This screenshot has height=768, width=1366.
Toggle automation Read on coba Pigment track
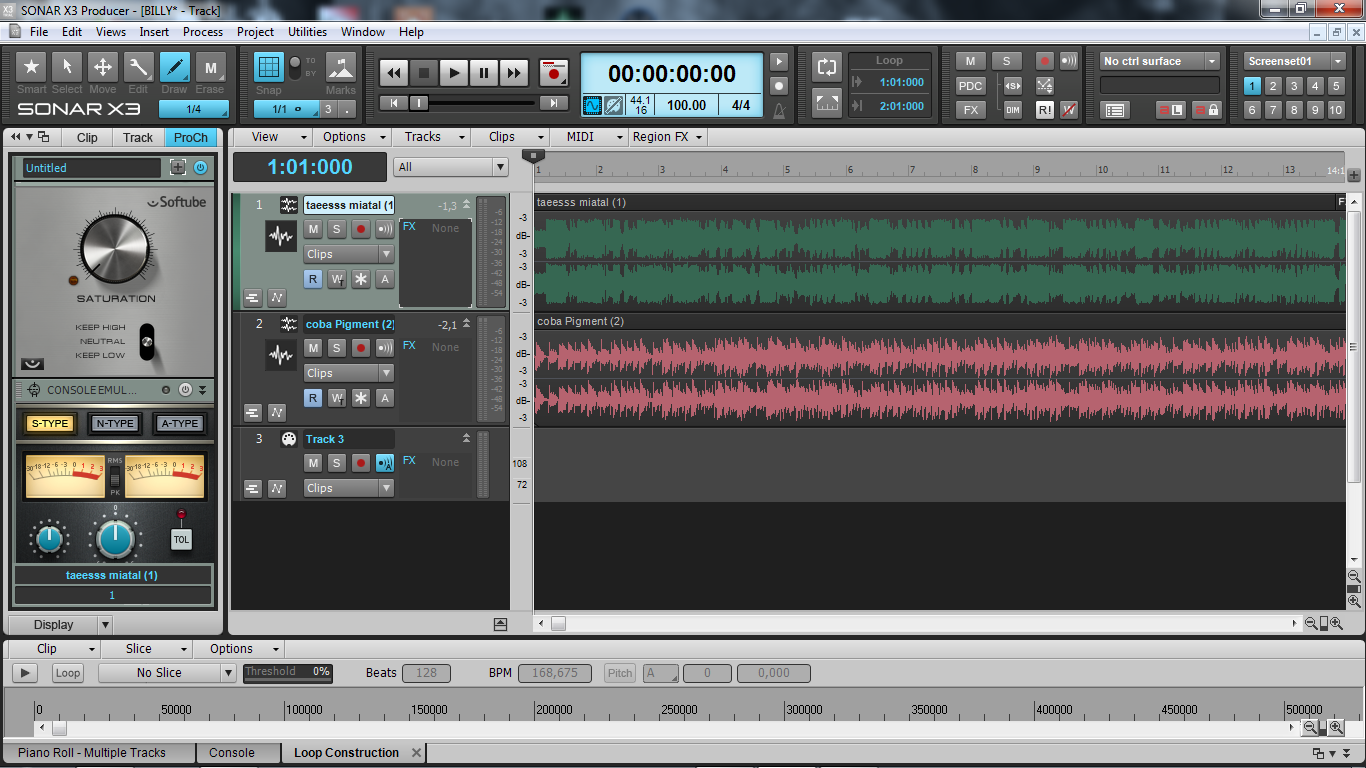tap(313, 398)
